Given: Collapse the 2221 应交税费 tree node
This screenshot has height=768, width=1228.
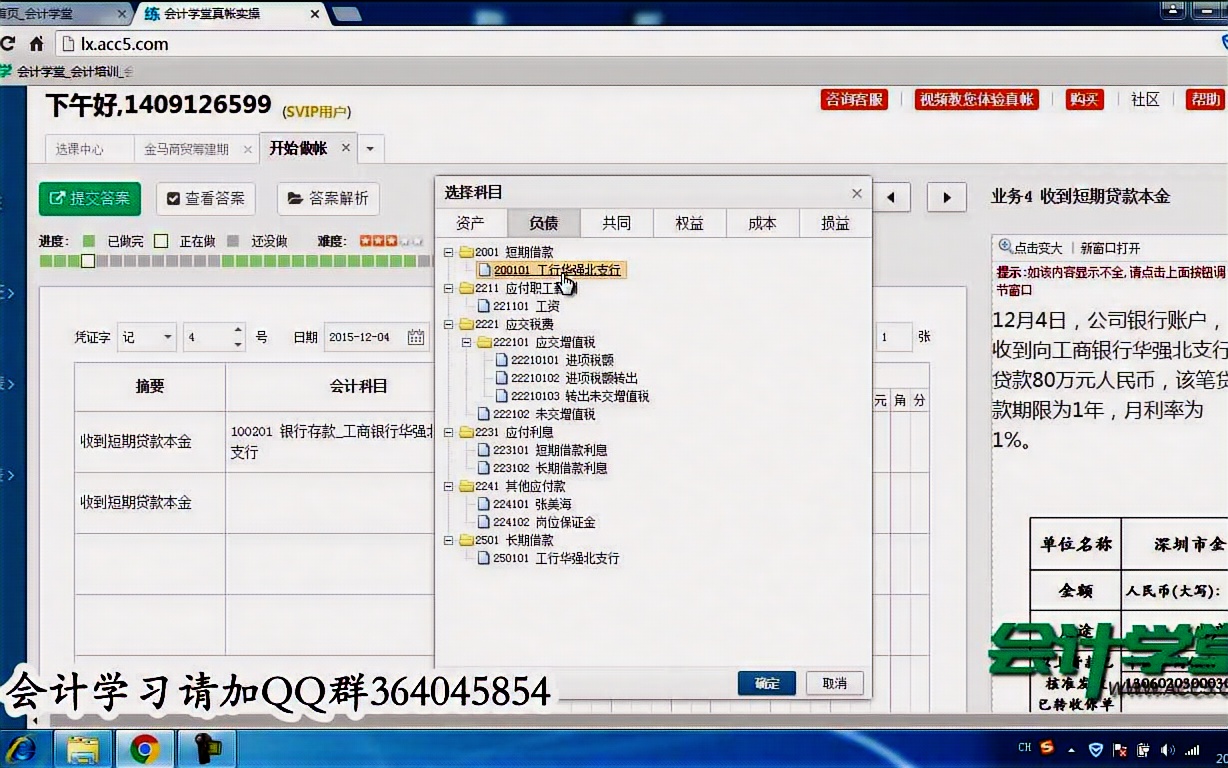Looking at the screenshot, I should point(448,324).
